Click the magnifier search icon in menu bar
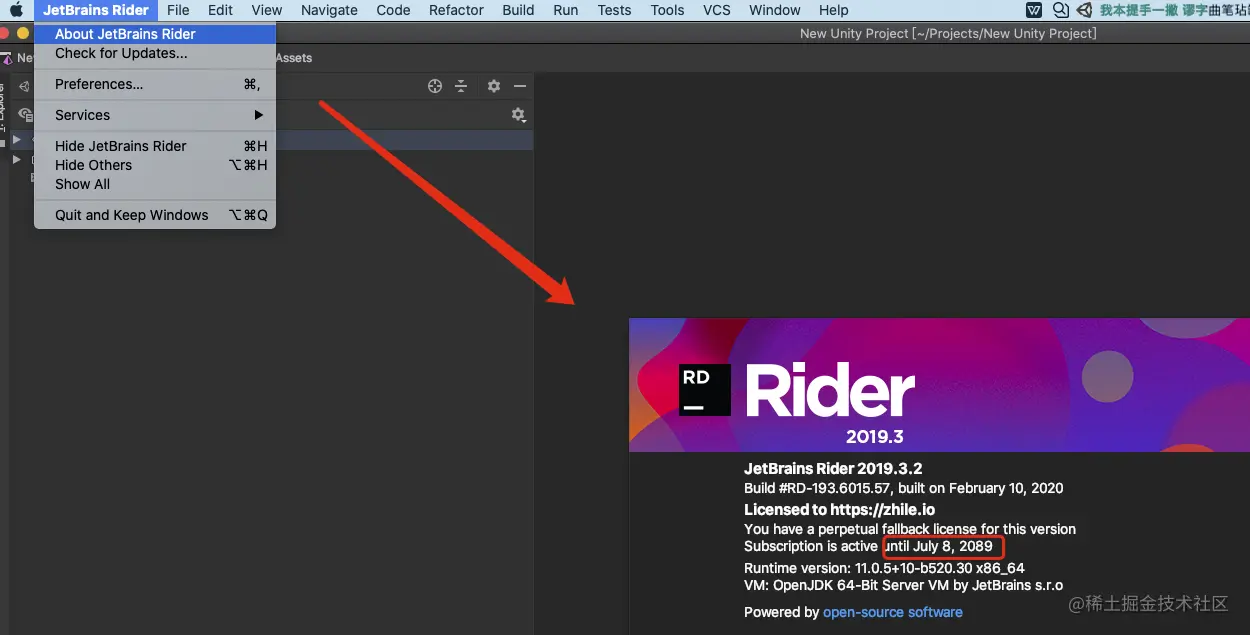Viewport: 1250px width, 635px height. (1061, 10)
